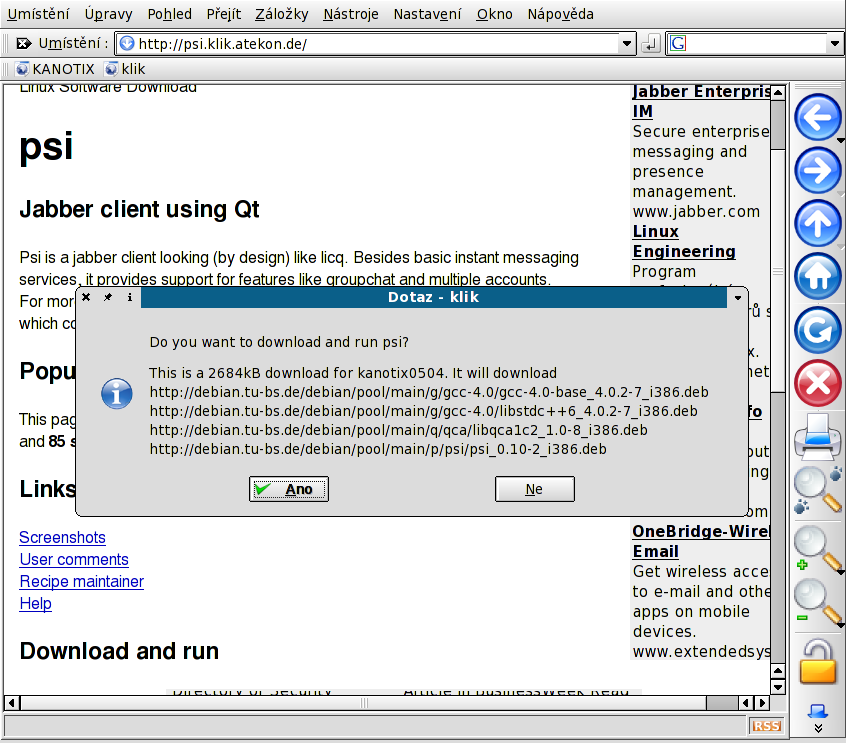This screenshot has height=743, width=846.
Task: Click the padlock security icon
Action: 817,662
